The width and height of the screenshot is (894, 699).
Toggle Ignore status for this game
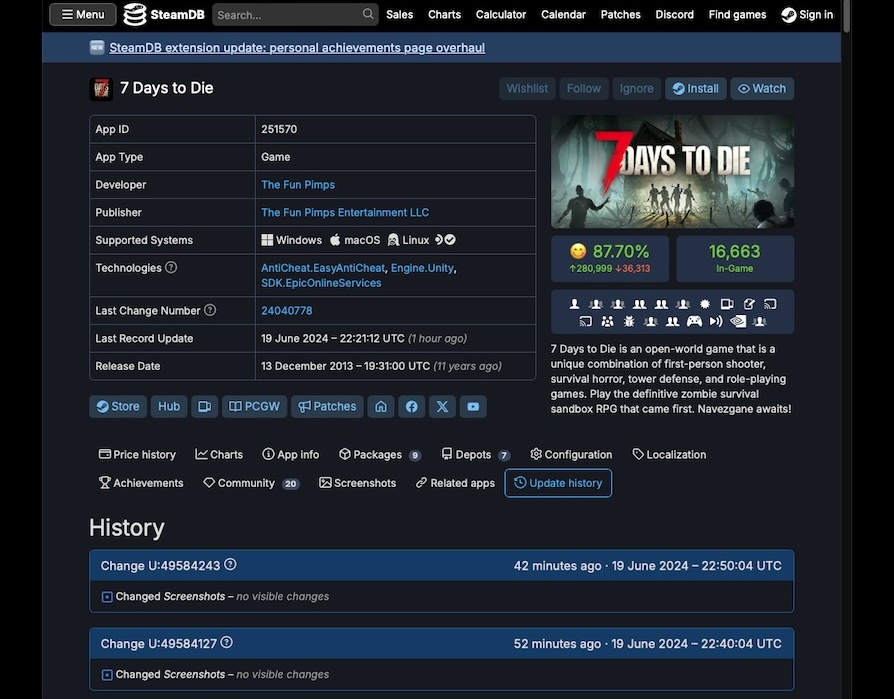click(x=637, y=88)
